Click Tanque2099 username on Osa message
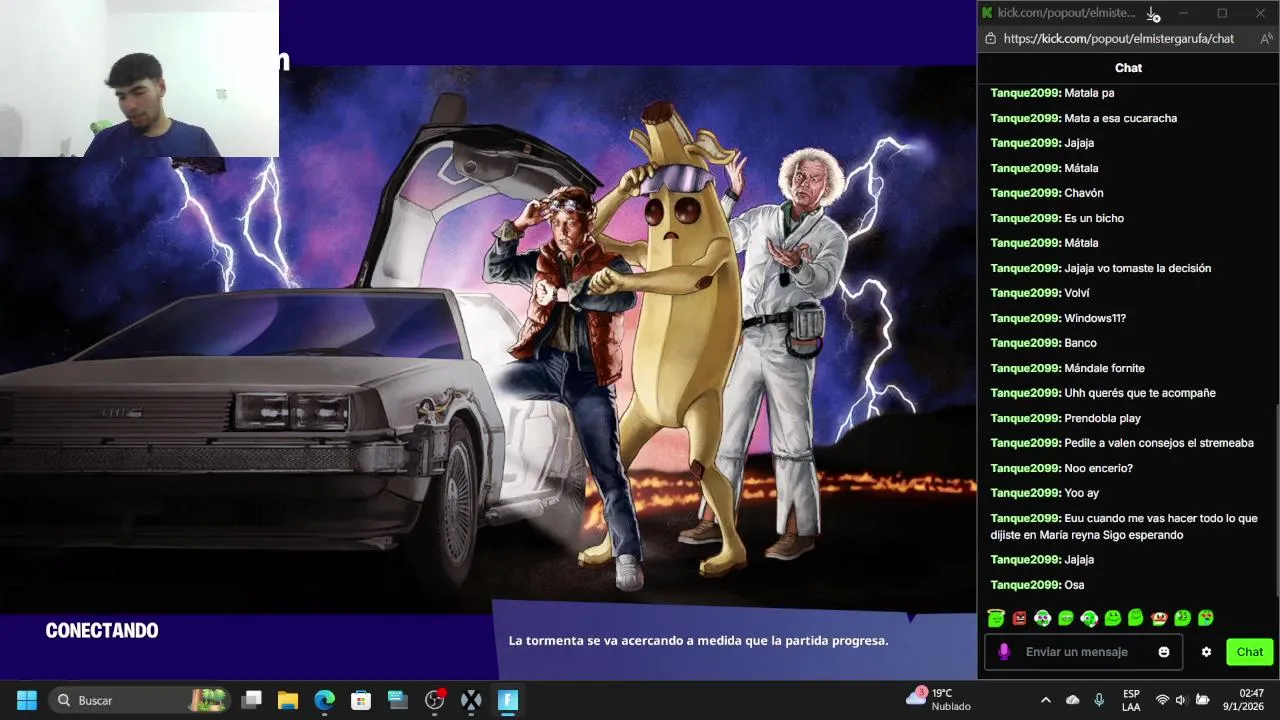Image resolution: width=1280 pixels, height=720 pixels. tap(1026, 585)
